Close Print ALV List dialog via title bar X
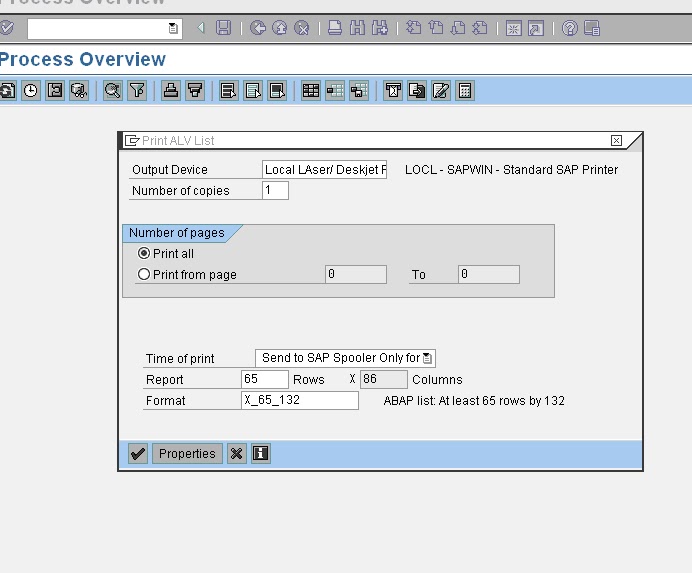The image size is (692, 573). [x=616, y=140]
